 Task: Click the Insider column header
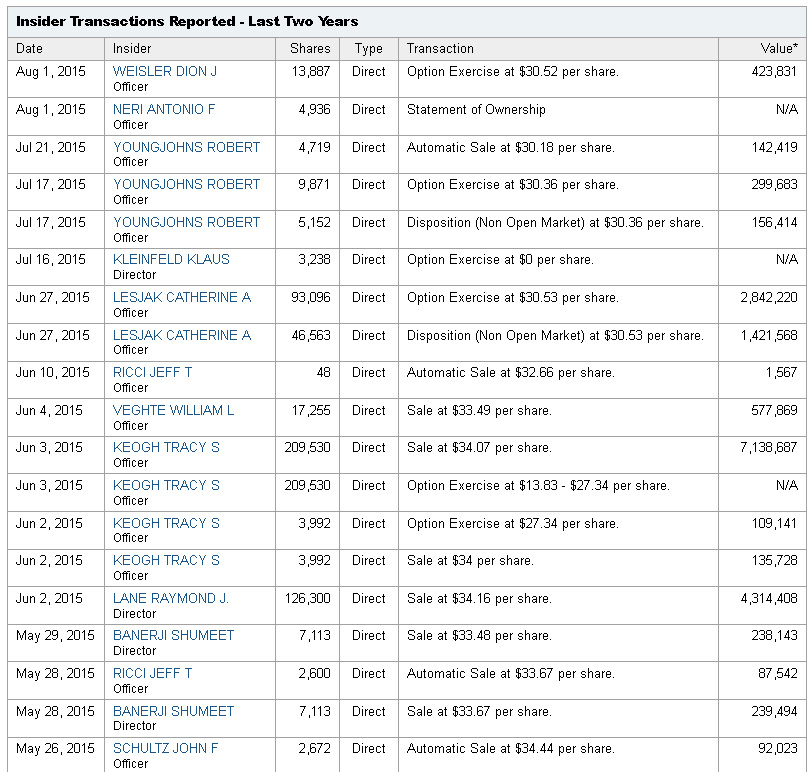tap(132, 48)
